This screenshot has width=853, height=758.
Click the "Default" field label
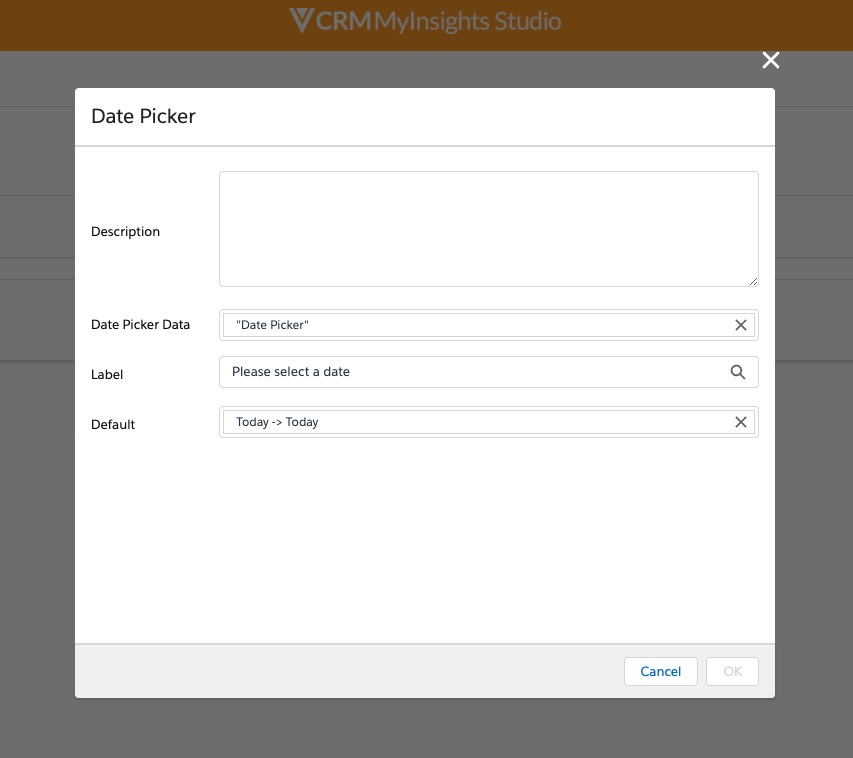(x=113, y=425)
